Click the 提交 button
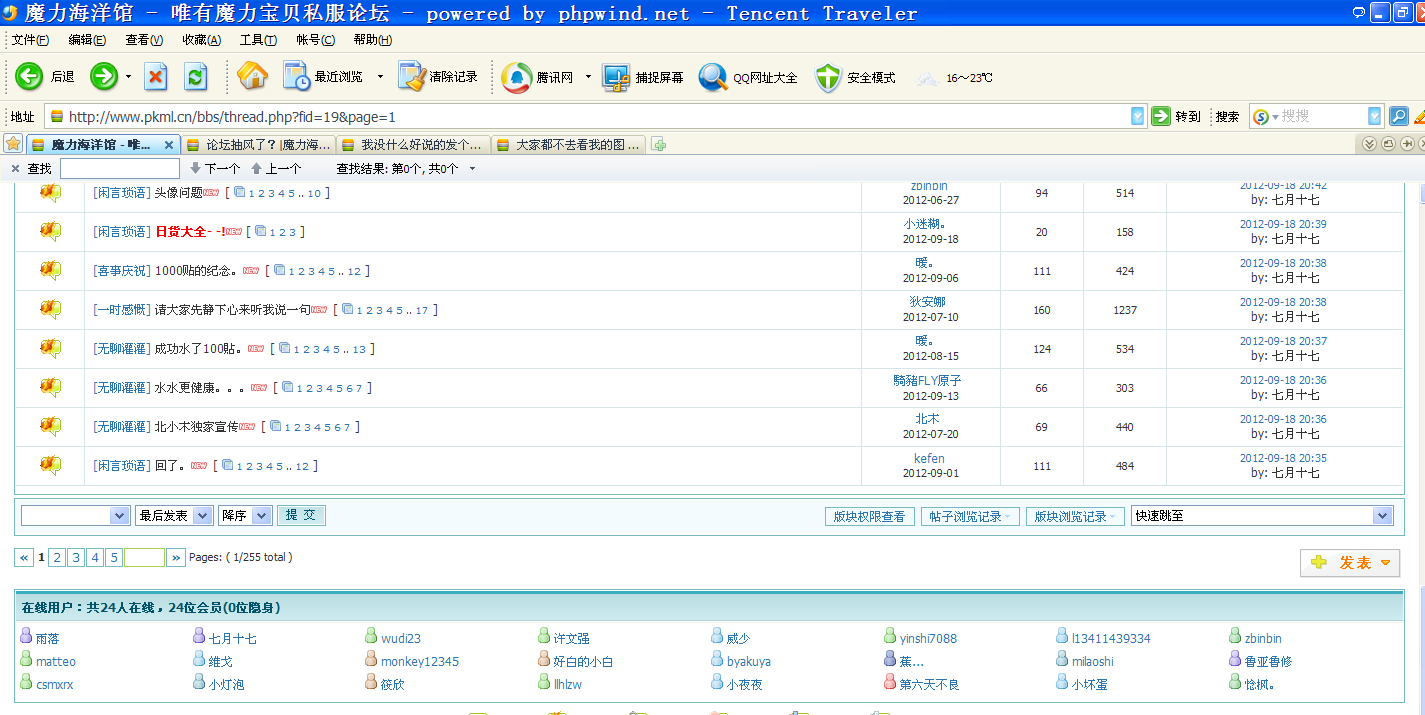This screenshot has width=1425, height=715. [x=301, y=515]
